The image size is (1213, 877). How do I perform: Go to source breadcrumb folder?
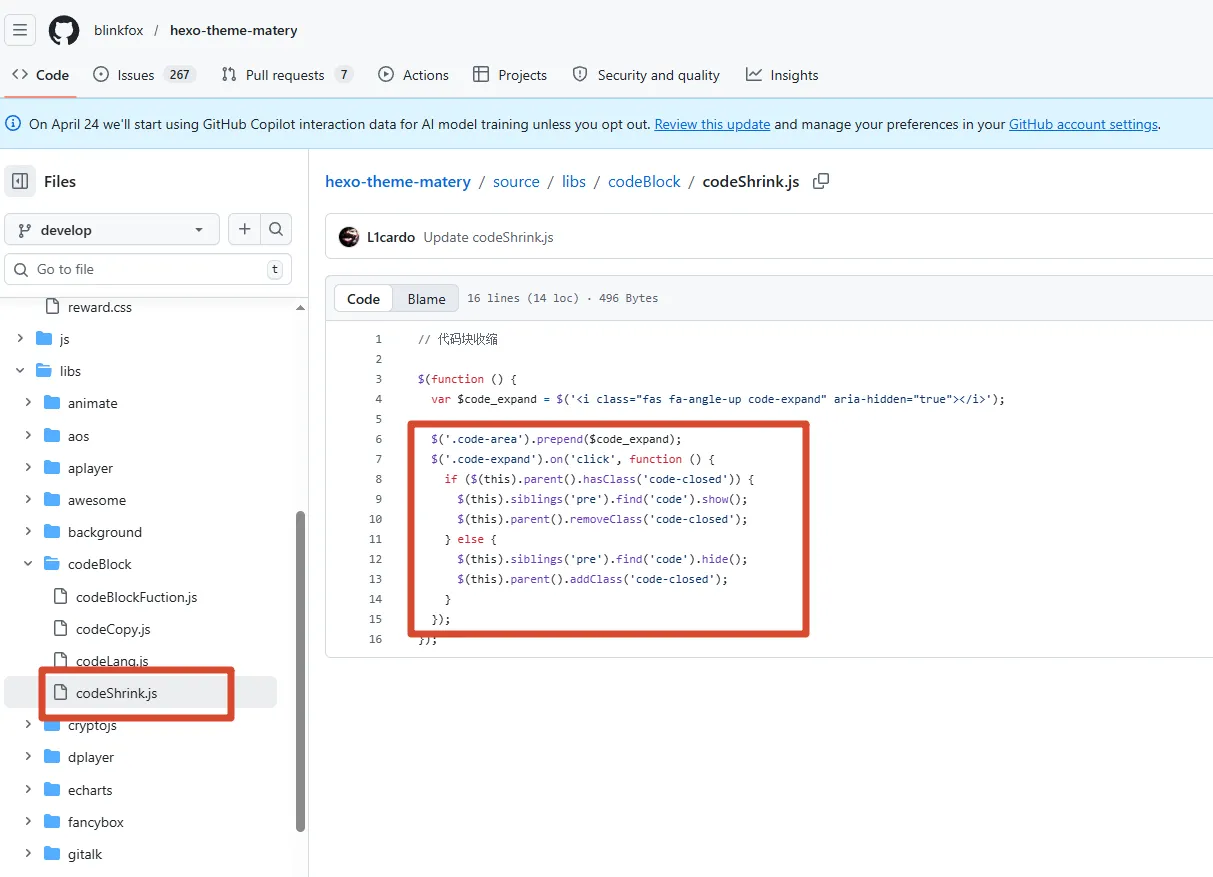(516, 181)
